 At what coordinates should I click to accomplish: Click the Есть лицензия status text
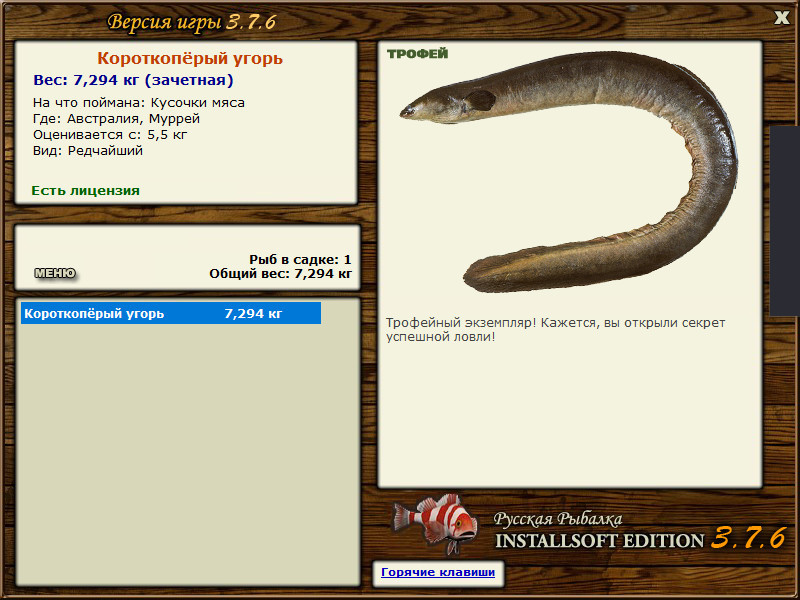[x=86, y=190]
